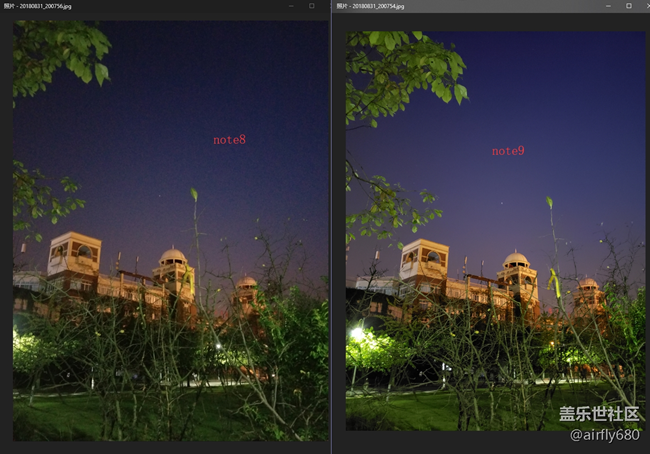This screenshot has width=650, height=454.
Task: Click the central domed tower in note8 photo
Action: pos(174,270)
